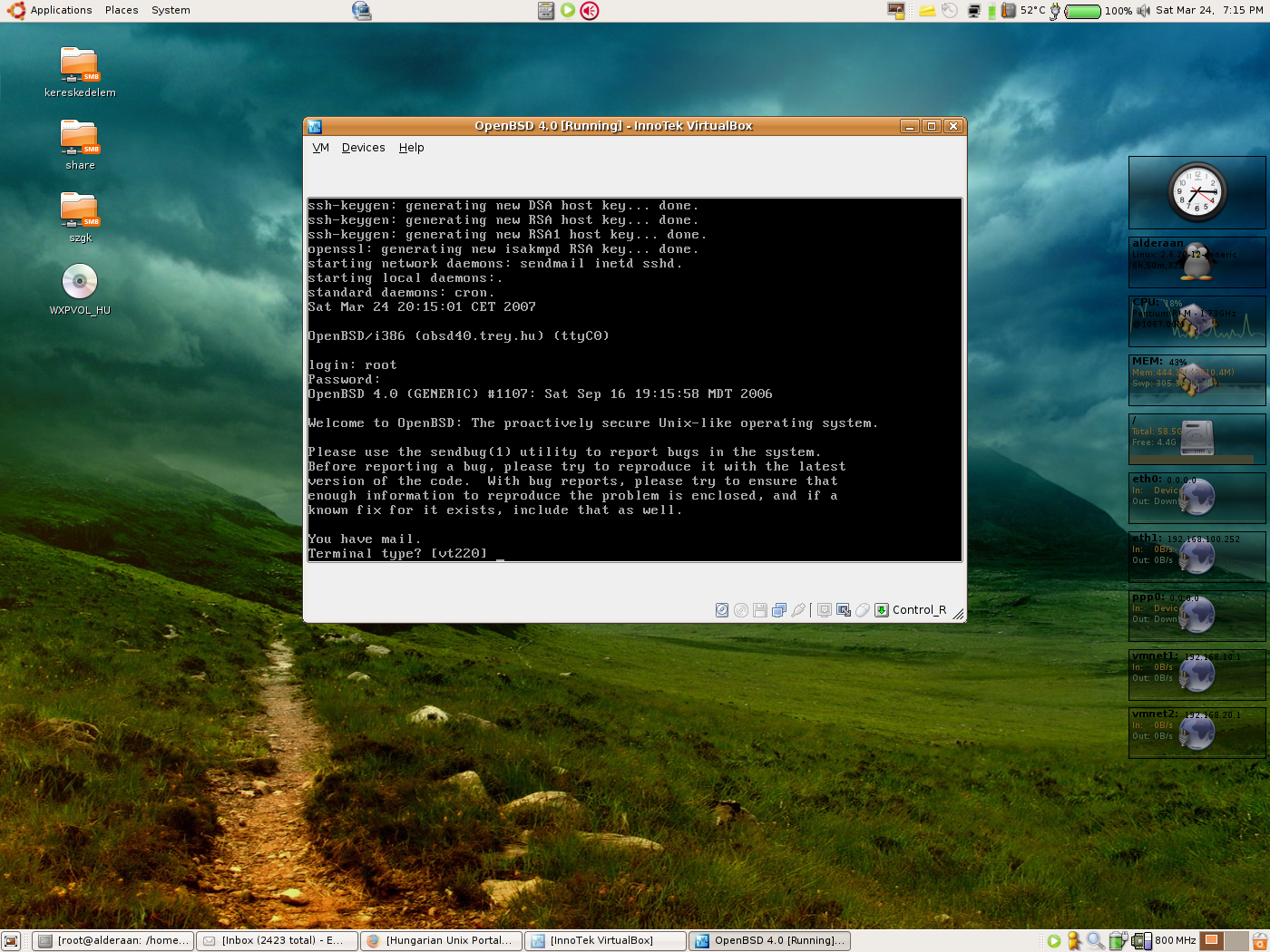Open the Devices menu

(x=363, y=148)
